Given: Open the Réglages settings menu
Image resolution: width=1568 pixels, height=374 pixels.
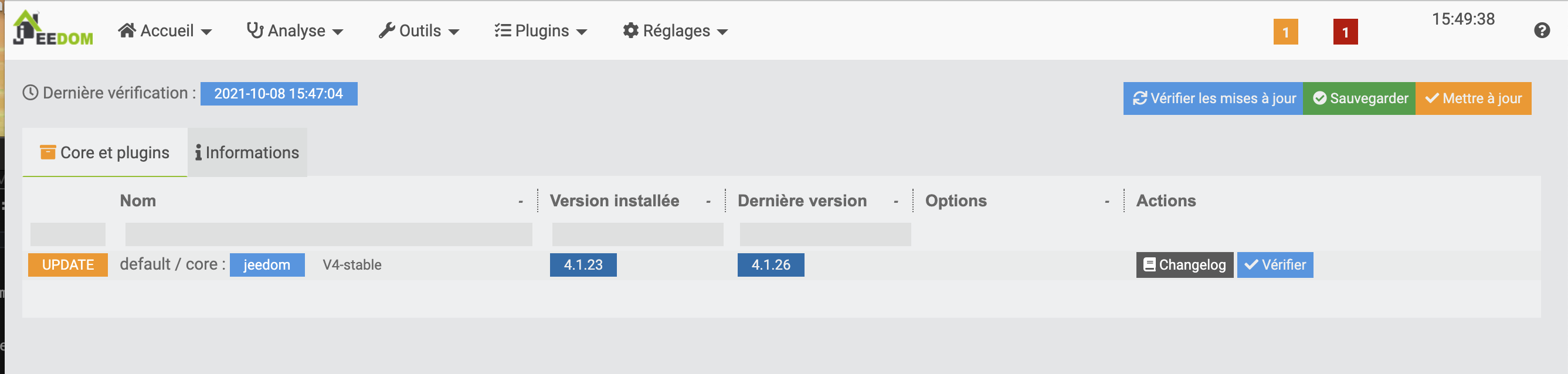Looking at the screenshot, I should coord(675,30).
